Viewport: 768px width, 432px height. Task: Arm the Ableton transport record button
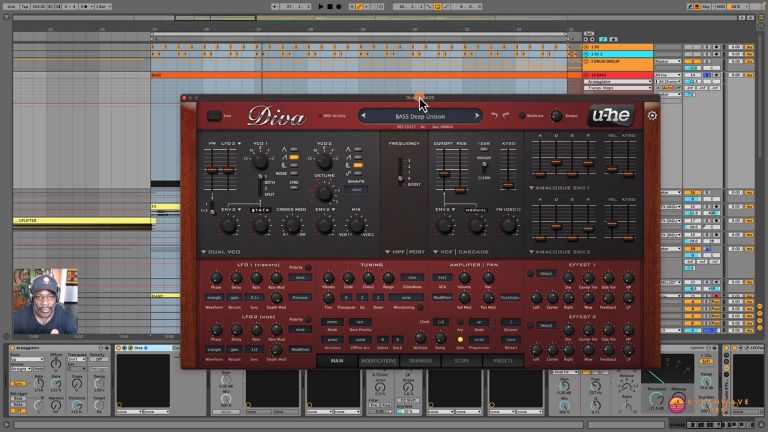tap(338, 6)
